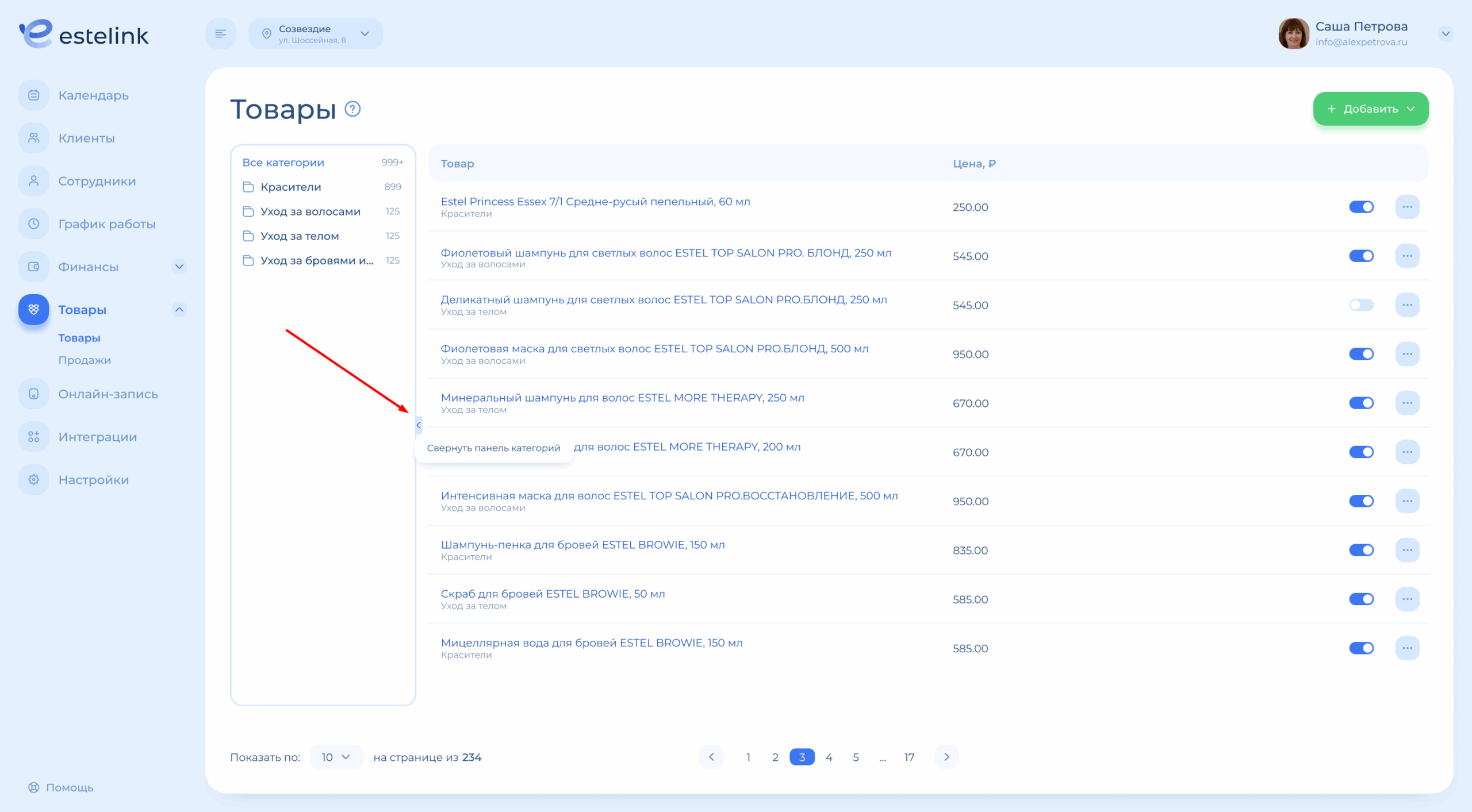Toggle off Фиолетовая маска product
1472x812 pixels.
coord(1361,354)
